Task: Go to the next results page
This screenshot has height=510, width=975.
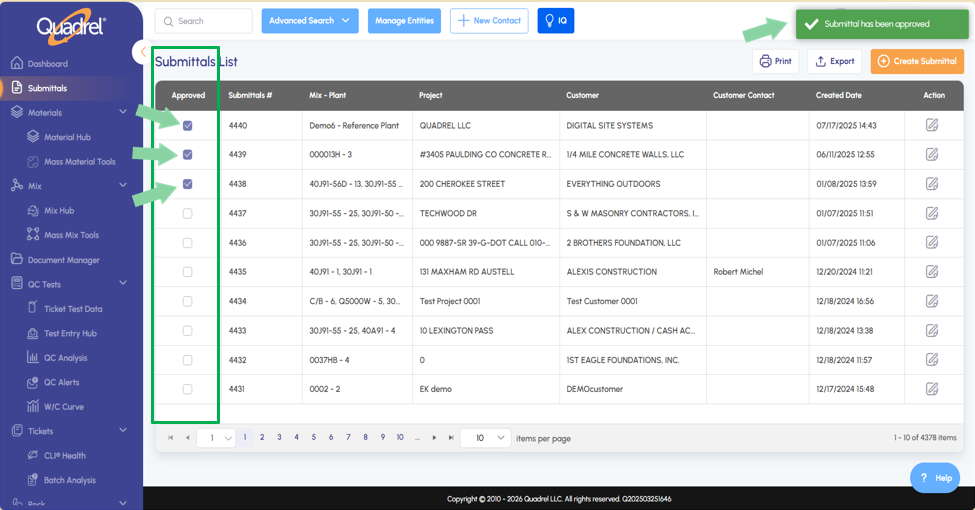Action: pos(434,438)
